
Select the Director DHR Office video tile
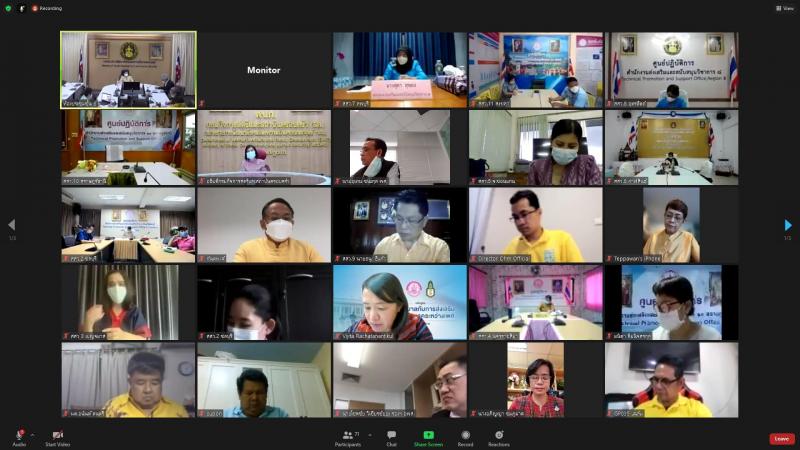click(536, 225)
